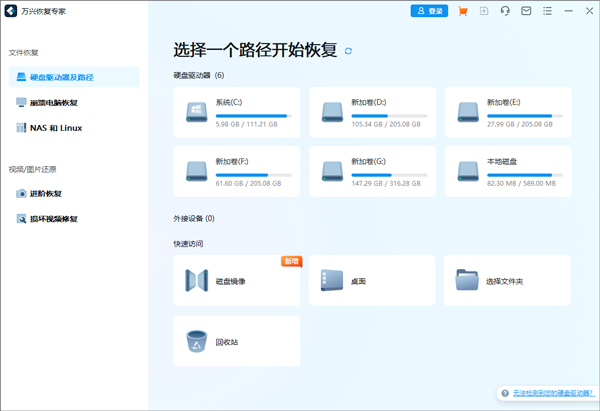Click the 登录 login button
This screenshot has height=411, width=600.
[429, 11]
